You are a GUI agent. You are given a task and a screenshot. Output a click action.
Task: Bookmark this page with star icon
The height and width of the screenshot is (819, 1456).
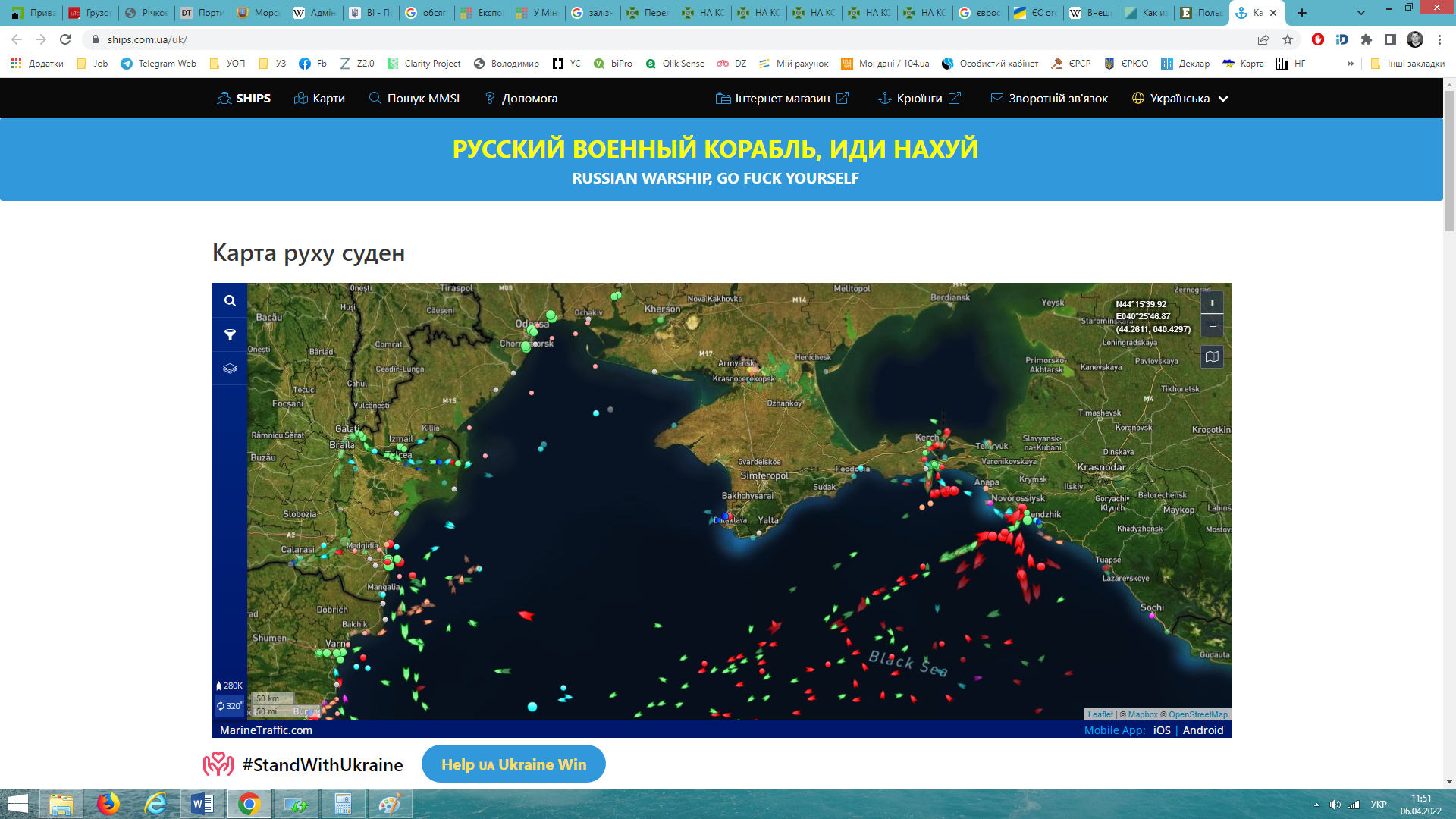point(1288,39)
